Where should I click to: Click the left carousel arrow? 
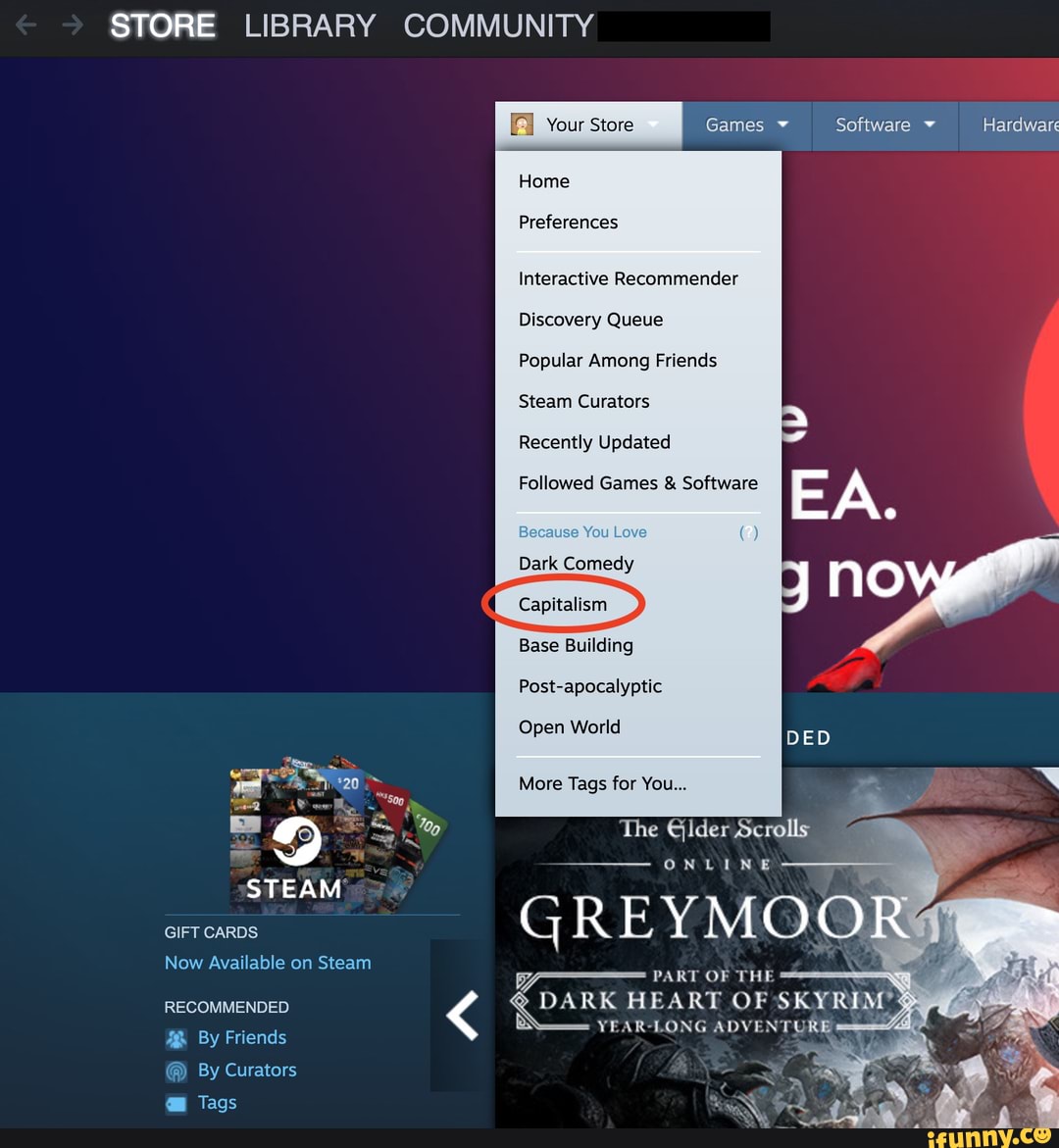[461, 1015]
